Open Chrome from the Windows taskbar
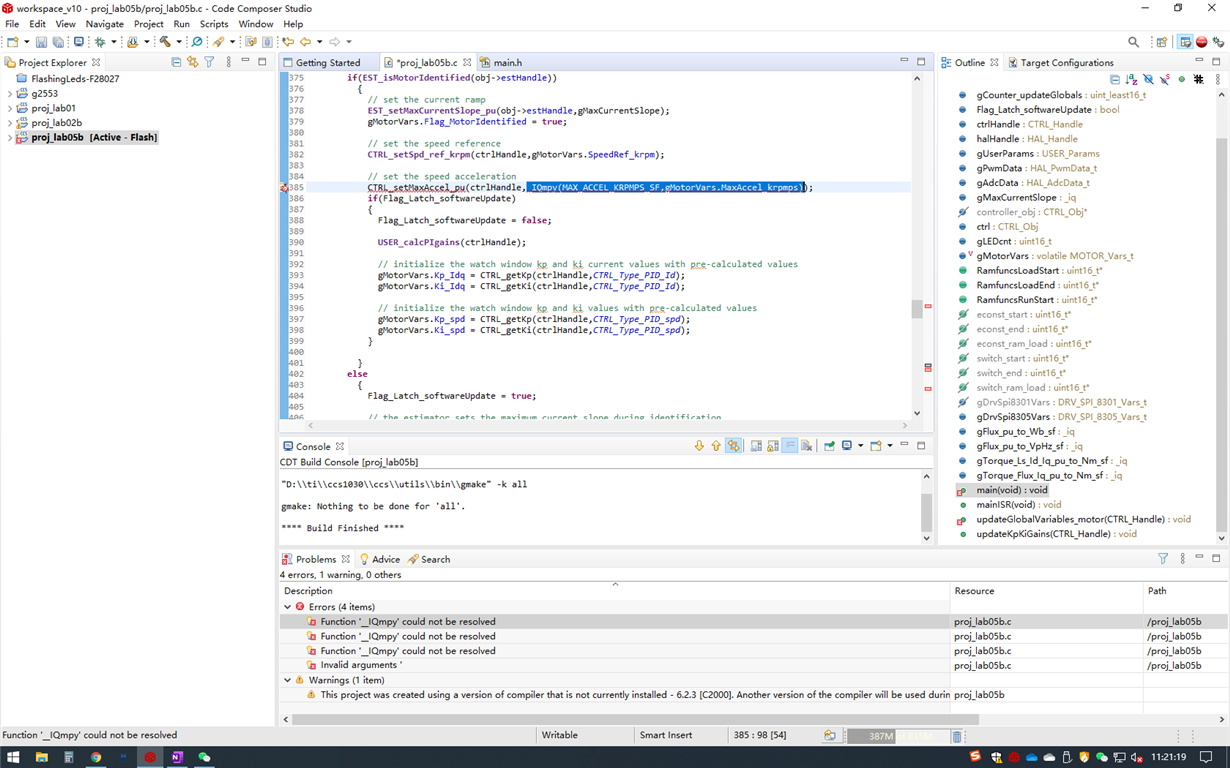Viewport: 1230px width, 768px height. (x=96, y=758)
